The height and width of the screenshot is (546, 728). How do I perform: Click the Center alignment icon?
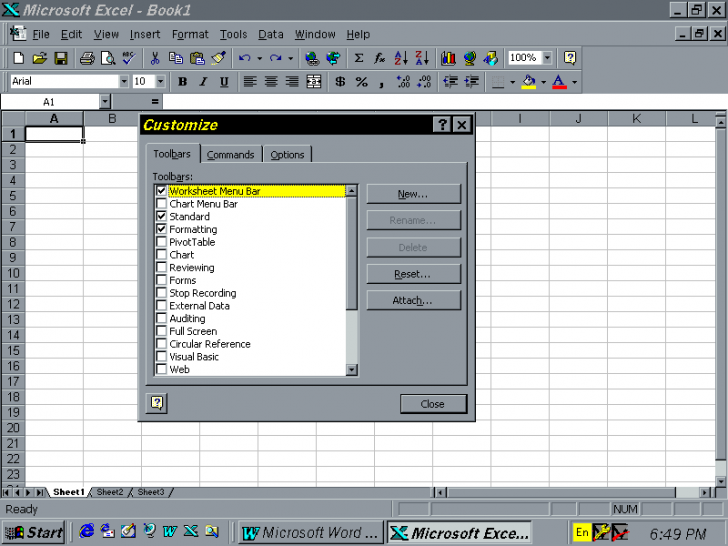point(271,82)
